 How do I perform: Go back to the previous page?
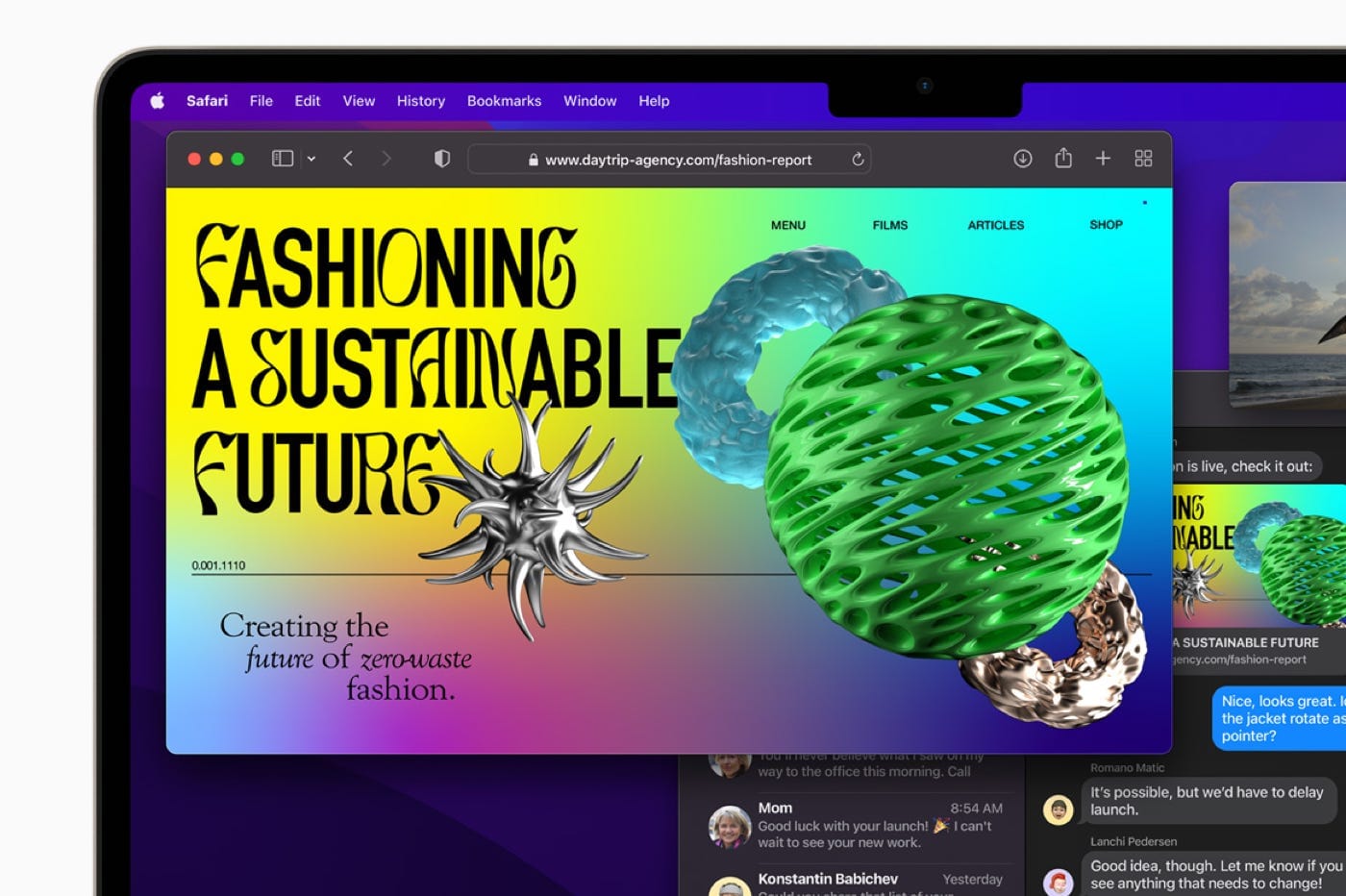348,159
